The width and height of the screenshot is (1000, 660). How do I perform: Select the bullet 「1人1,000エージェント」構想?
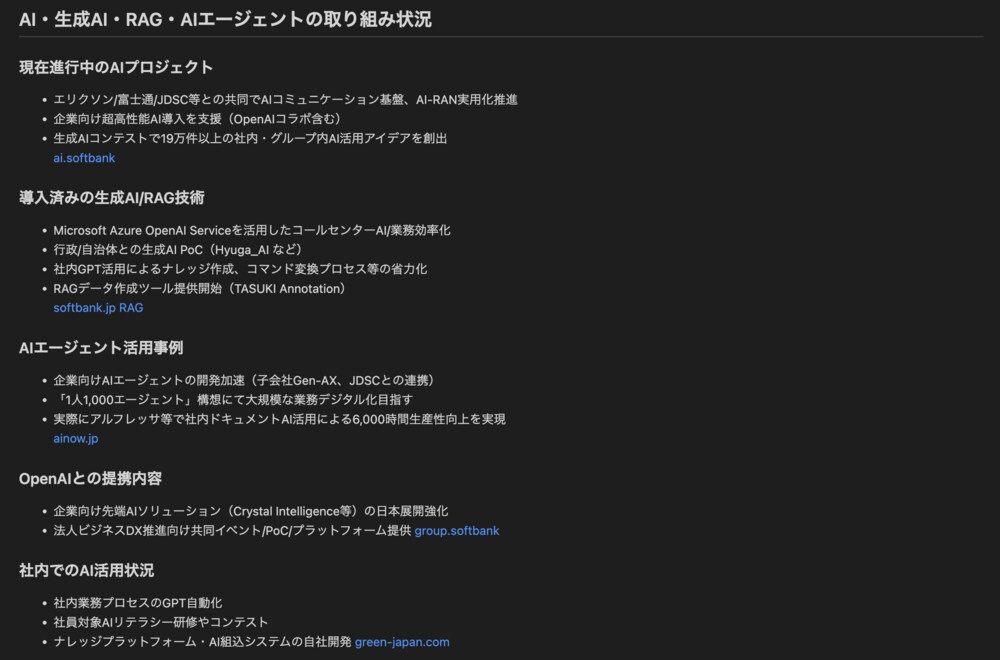[233, 400]
